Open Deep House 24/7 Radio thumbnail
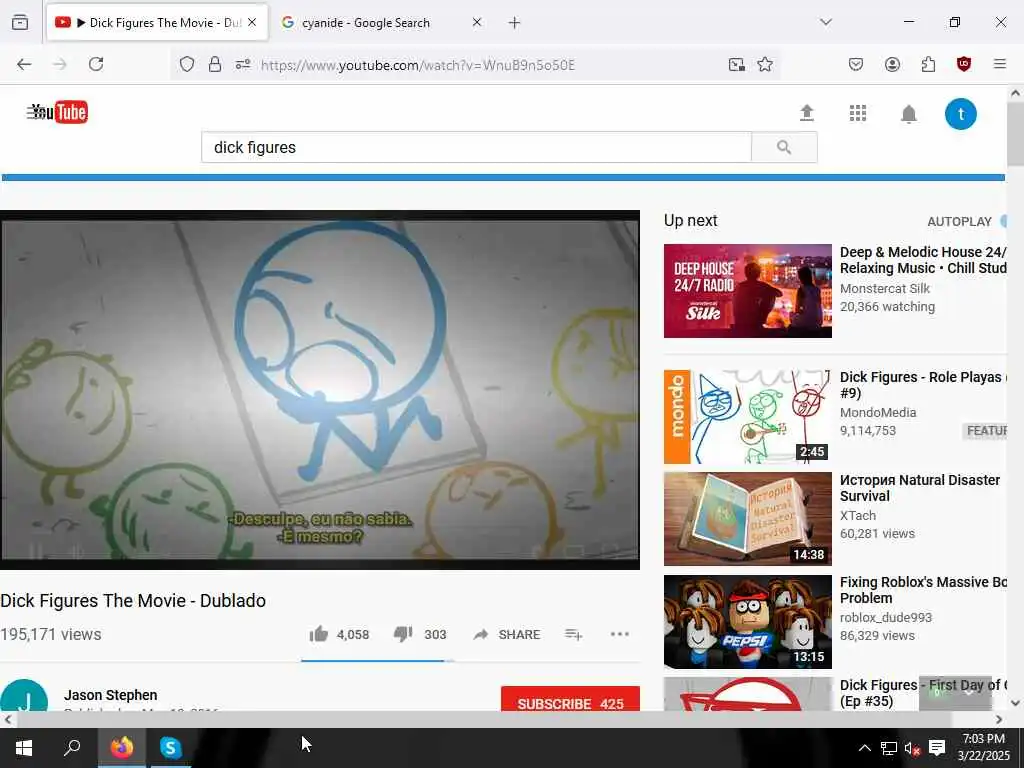1024x768 pixels. (x=748, y=291)
